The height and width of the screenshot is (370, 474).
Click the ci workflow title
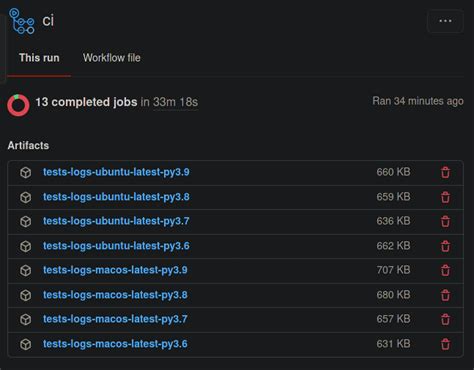pyautogui.click(x=48, y=21)
